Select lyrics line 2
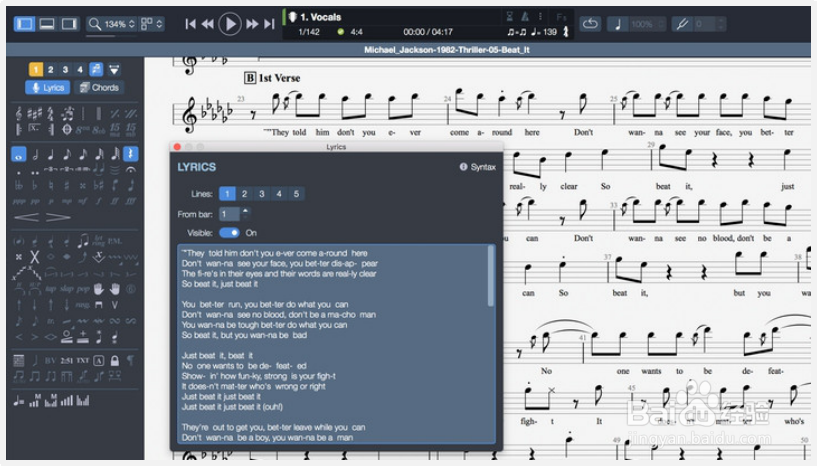Viewport: 817px width, 467px height. [244, 194]
